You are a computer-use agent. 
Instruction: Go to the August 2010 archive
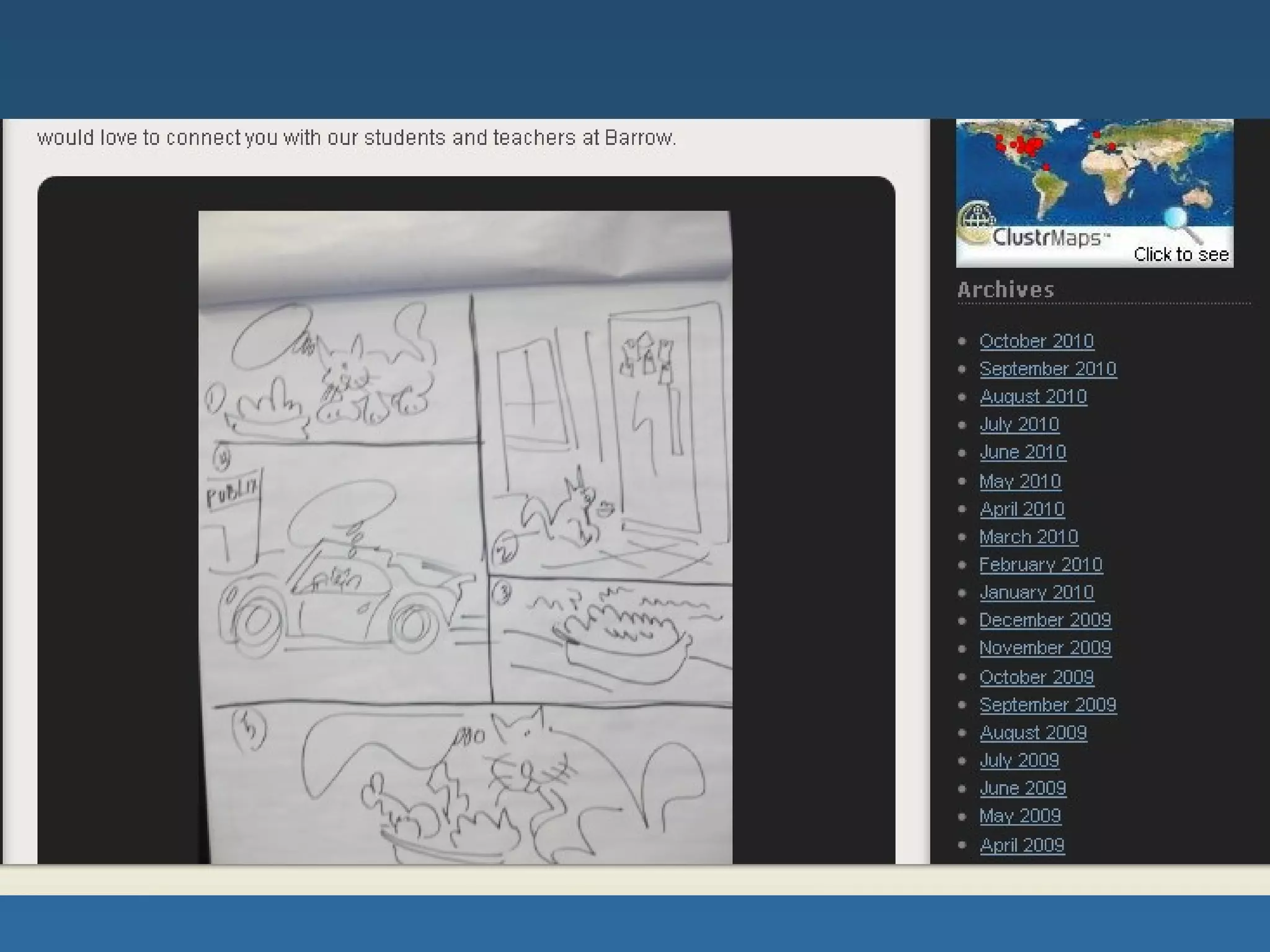coord(1033,397)
